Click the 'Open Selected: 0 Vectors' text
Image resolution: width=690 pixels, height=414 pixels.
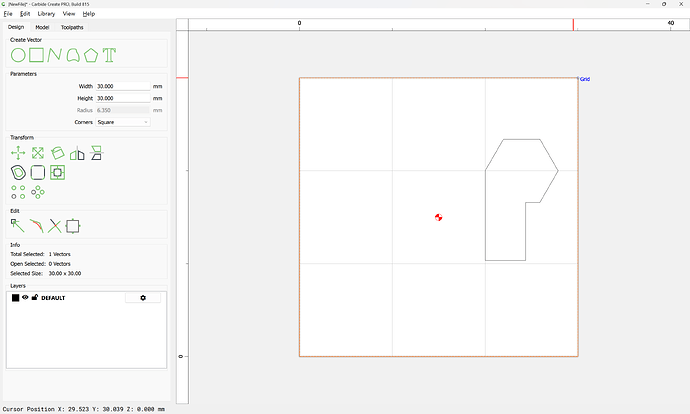[x=40, y=264]
